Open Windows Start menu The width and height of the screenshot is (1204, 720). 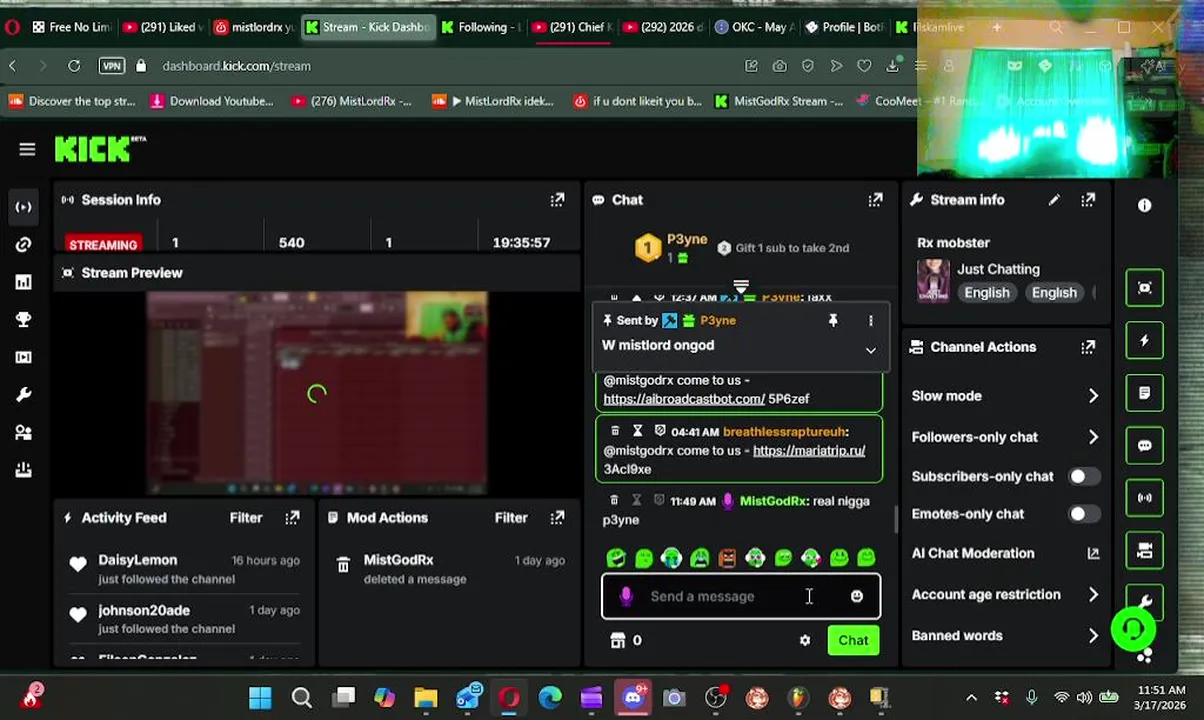[260, 697]
